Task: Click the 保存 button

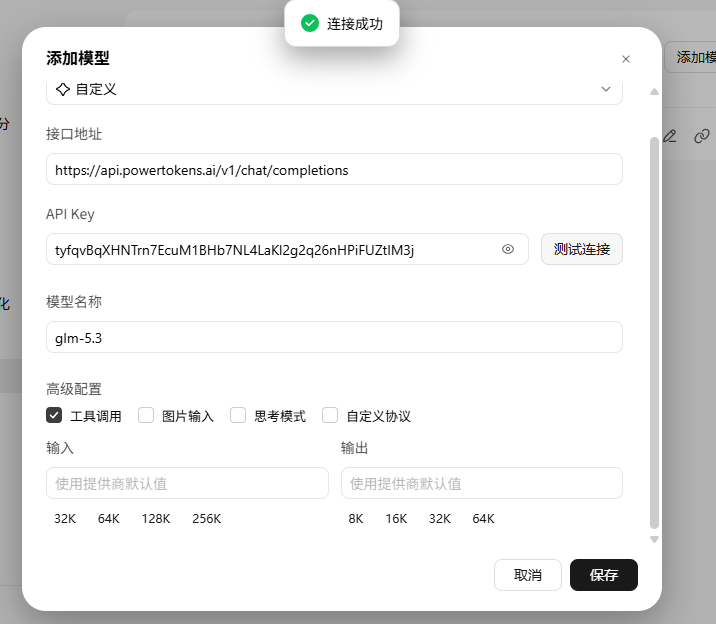Action: (604, 575)
